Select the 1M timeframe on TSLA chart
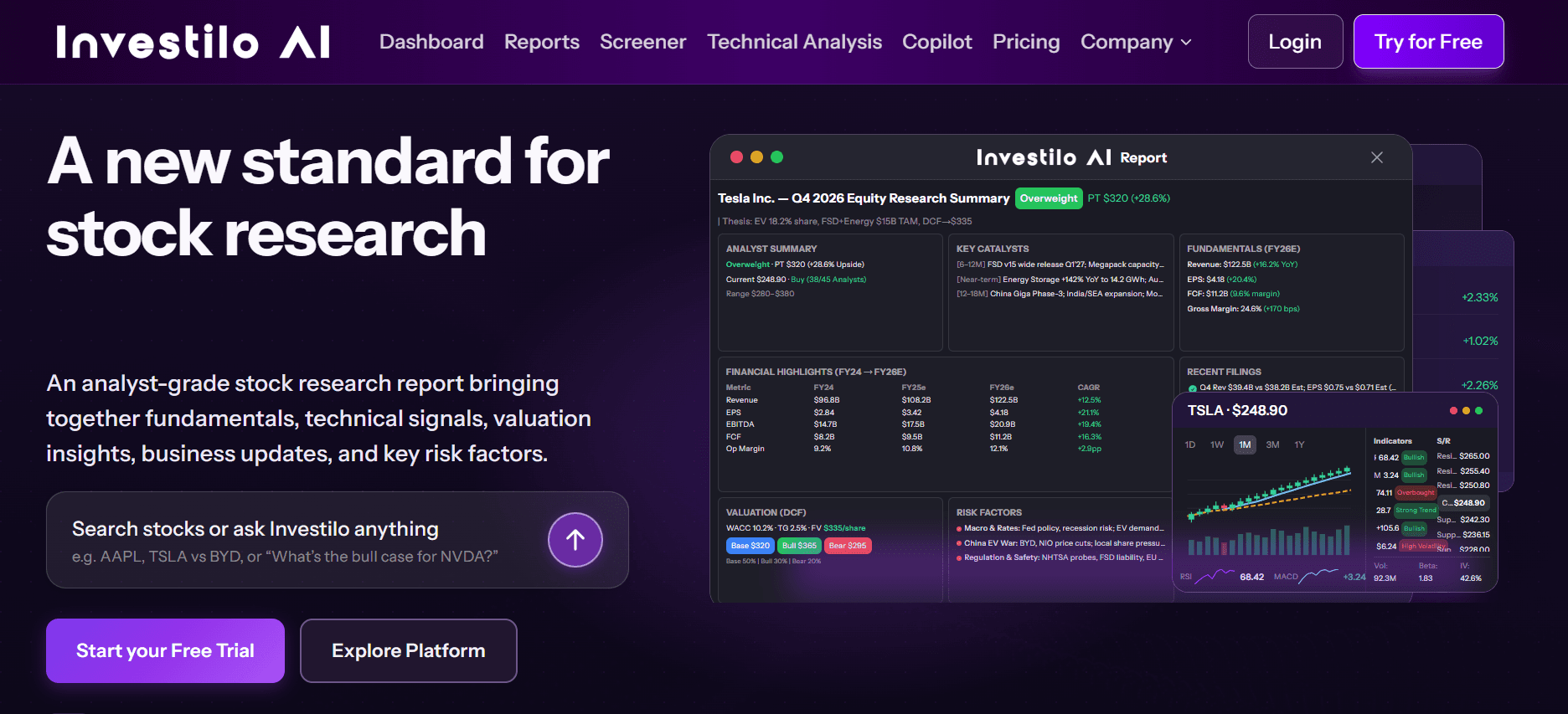The image size is (1568, 714). point(1245,444)
